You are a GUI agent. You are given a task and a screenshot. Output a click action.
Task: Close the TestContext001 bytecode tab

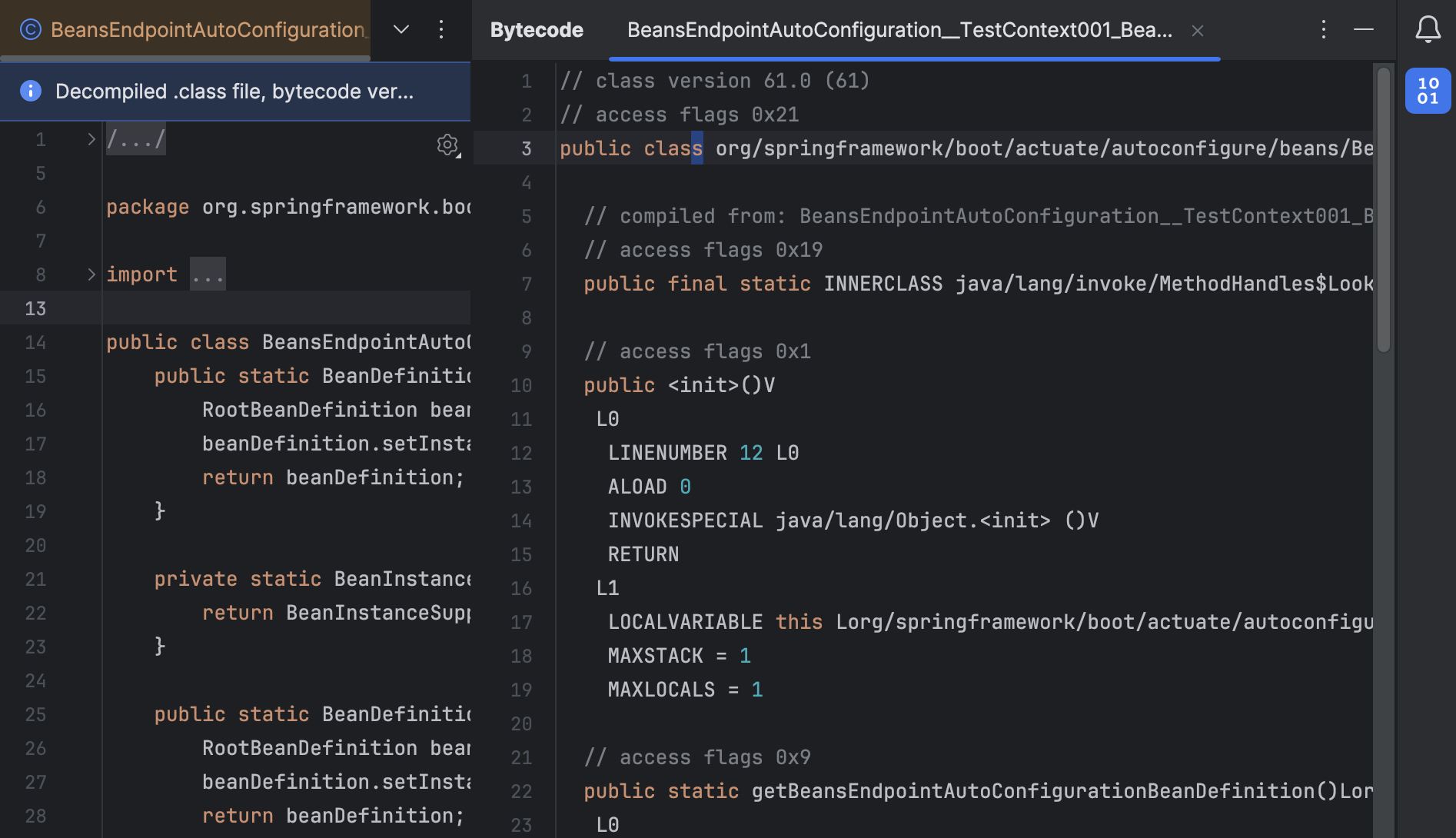point(1198,31)
